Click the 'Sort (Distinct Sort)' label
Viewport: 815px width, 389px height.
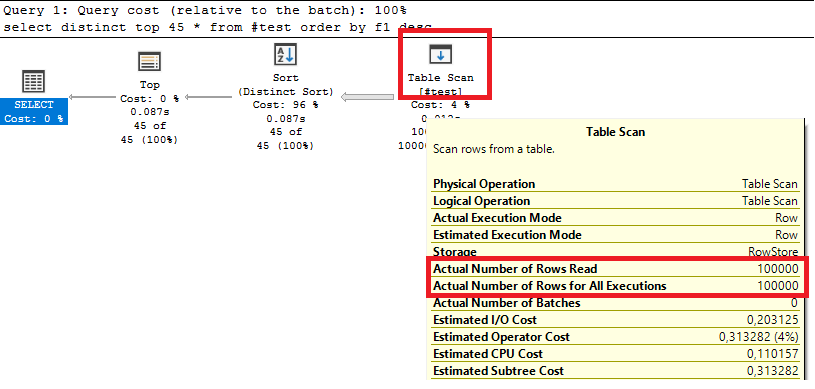285,84
